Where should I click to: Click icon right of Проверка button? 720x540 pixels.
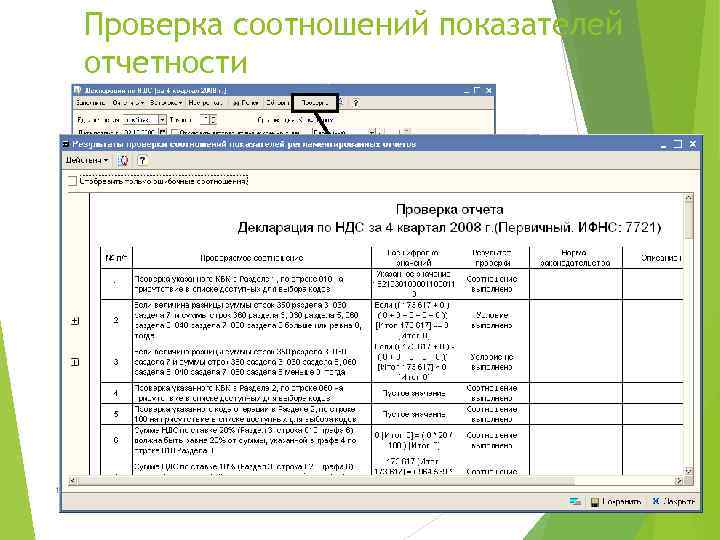tap(341, 103)
